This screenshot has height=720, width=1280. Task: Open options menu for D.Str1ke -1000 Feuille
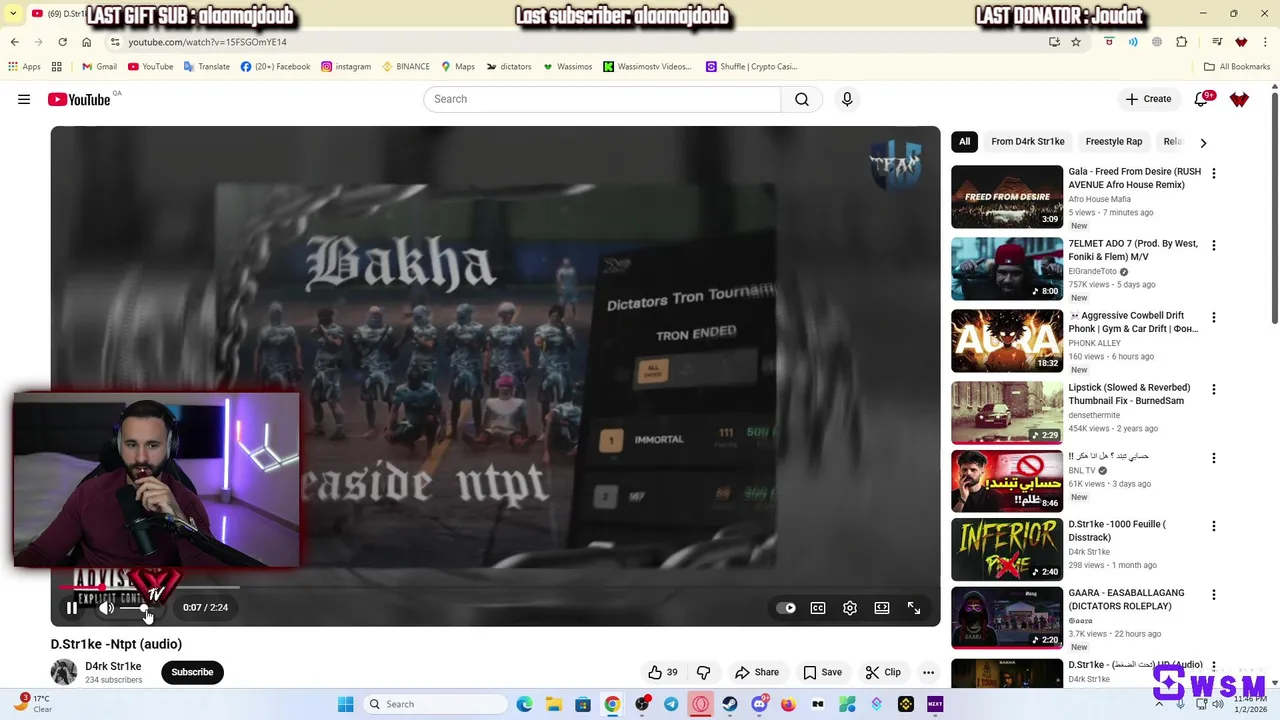(1214, 526)
